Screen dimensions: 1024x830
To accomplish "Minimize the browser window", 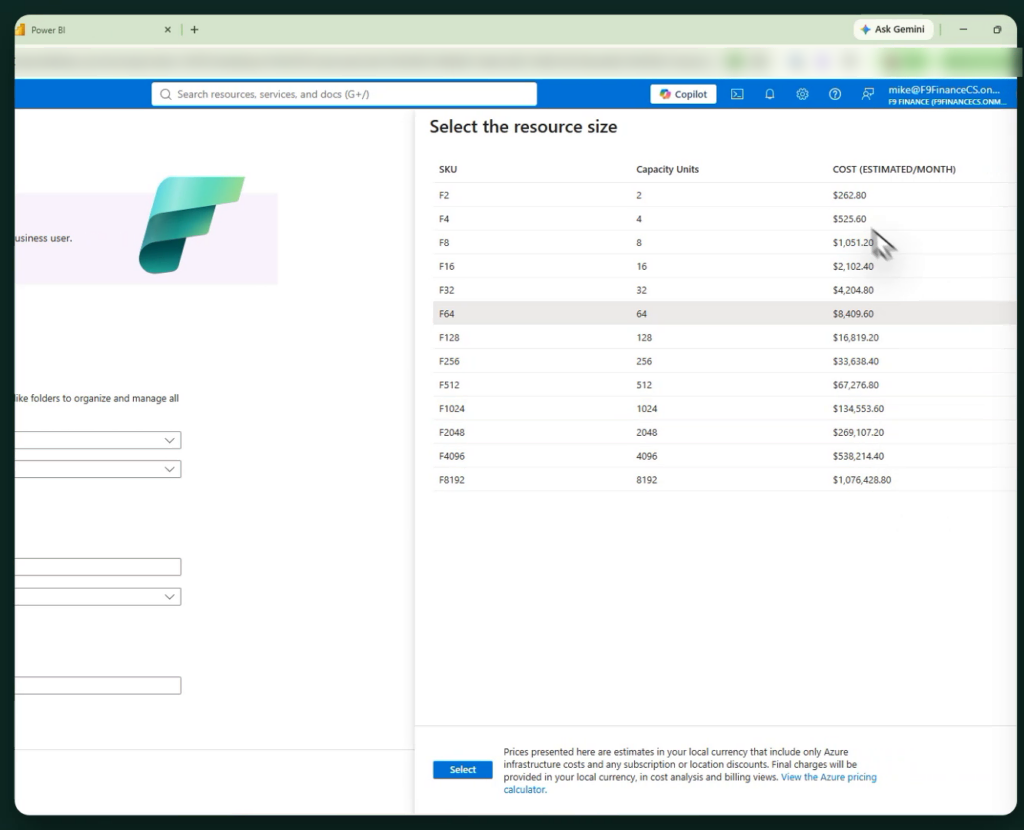I will tap(963, 29).
